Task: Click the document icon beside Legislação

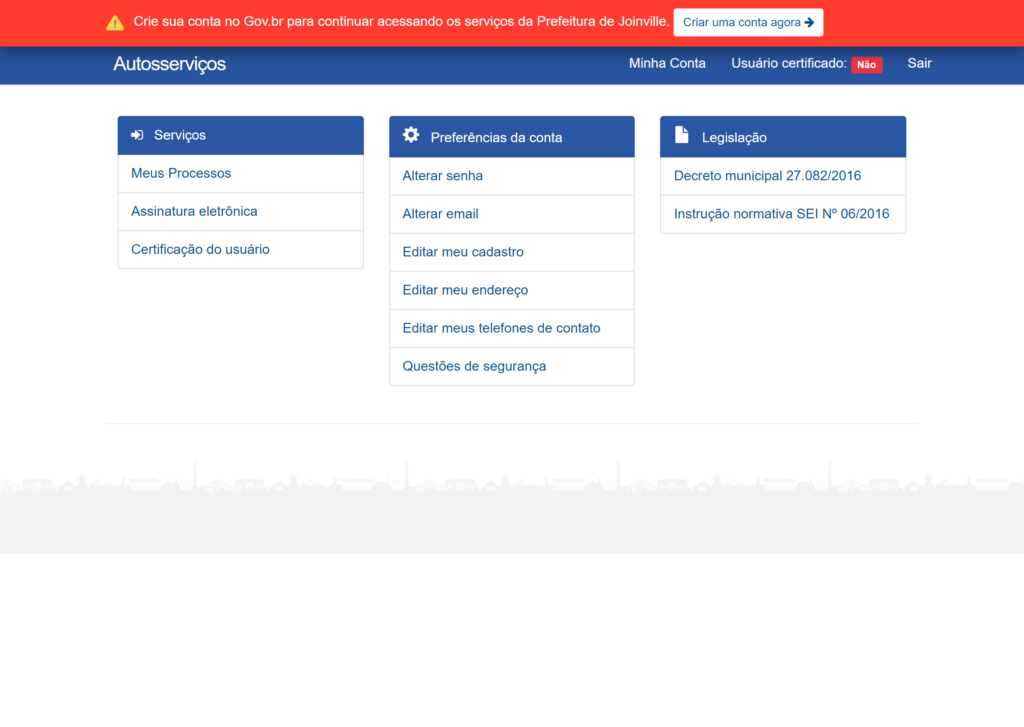Action: [x=682, y=135]
